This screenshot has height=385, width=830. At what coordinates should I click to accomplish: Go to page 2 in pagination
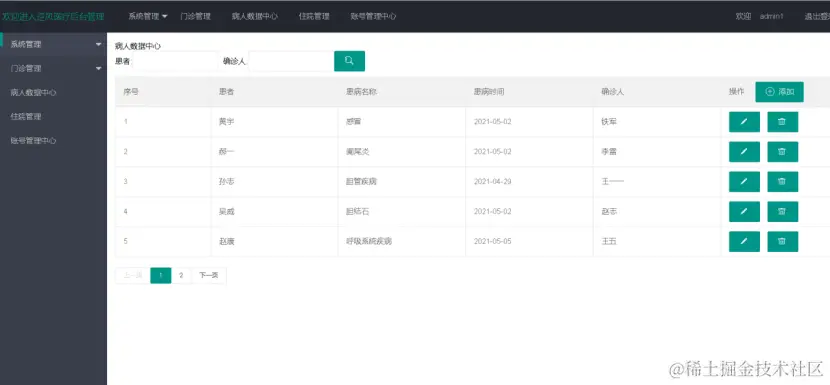pos(181,275)
